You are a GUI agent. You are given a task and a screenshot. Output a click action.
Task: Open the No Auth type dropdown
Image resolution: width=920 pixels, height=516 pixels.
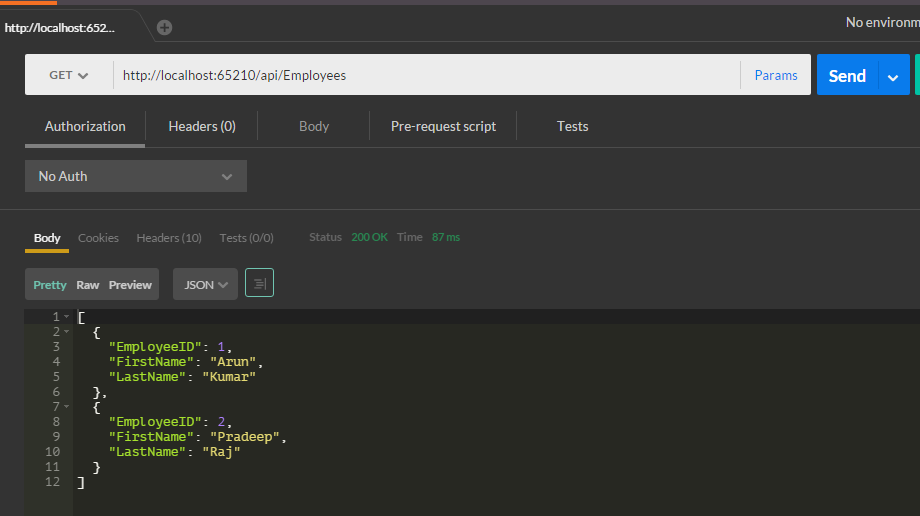(x=136, y=176)
